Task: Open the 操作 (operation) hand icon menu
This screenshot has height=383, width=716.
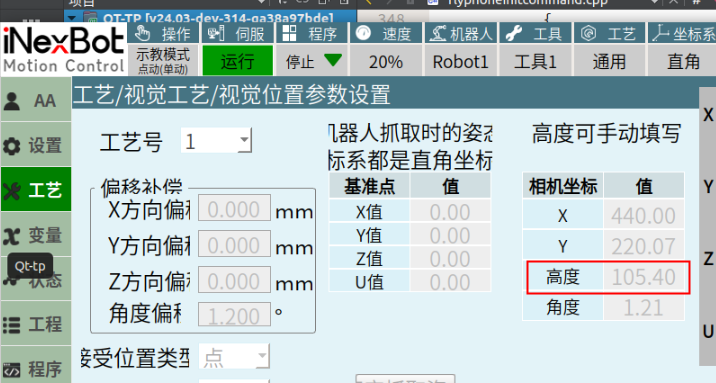Action: [x=163, y=34]
